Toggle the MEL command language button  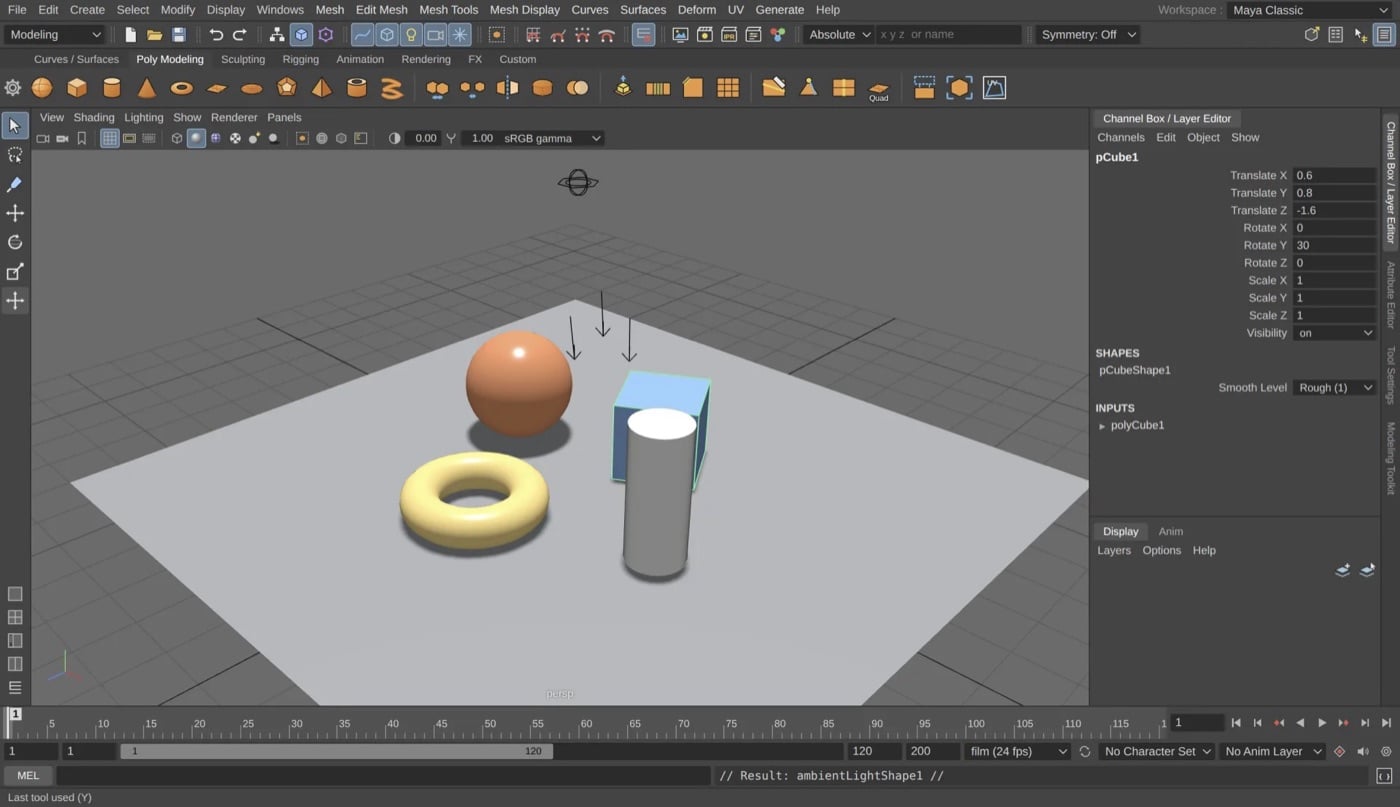pos(28,775)
